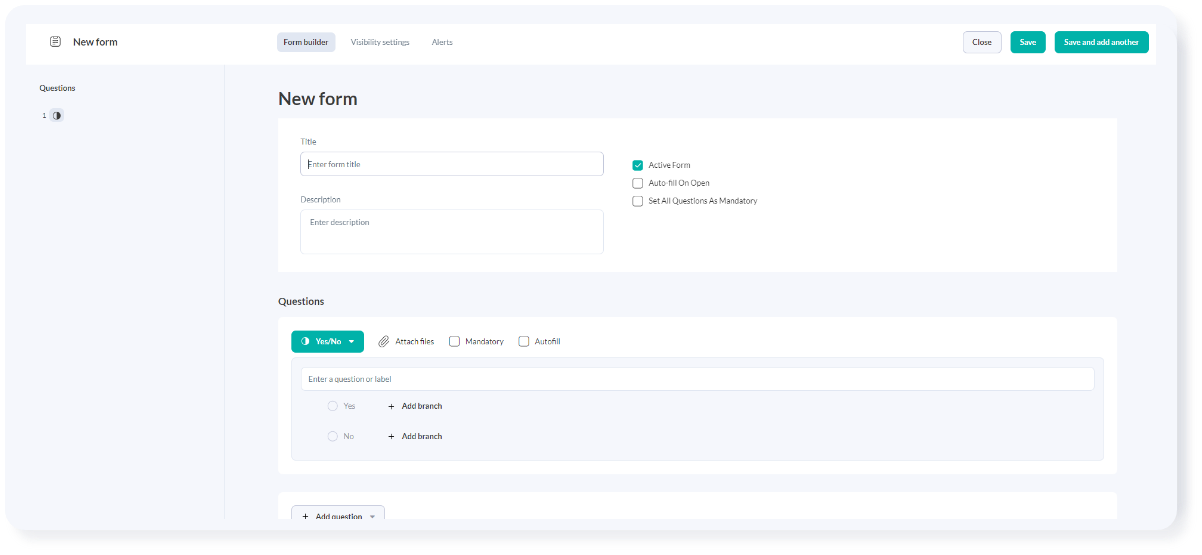Open the Yes/No question type dropdown
This screenshot has height=555, width=1202.
click(351, 342)
